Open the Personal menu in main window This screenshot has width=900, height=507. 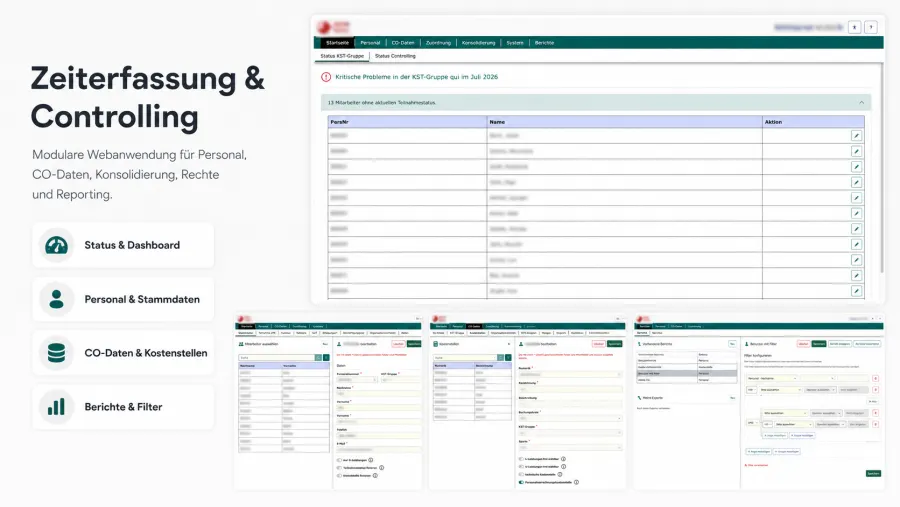(x=370, y=42)
